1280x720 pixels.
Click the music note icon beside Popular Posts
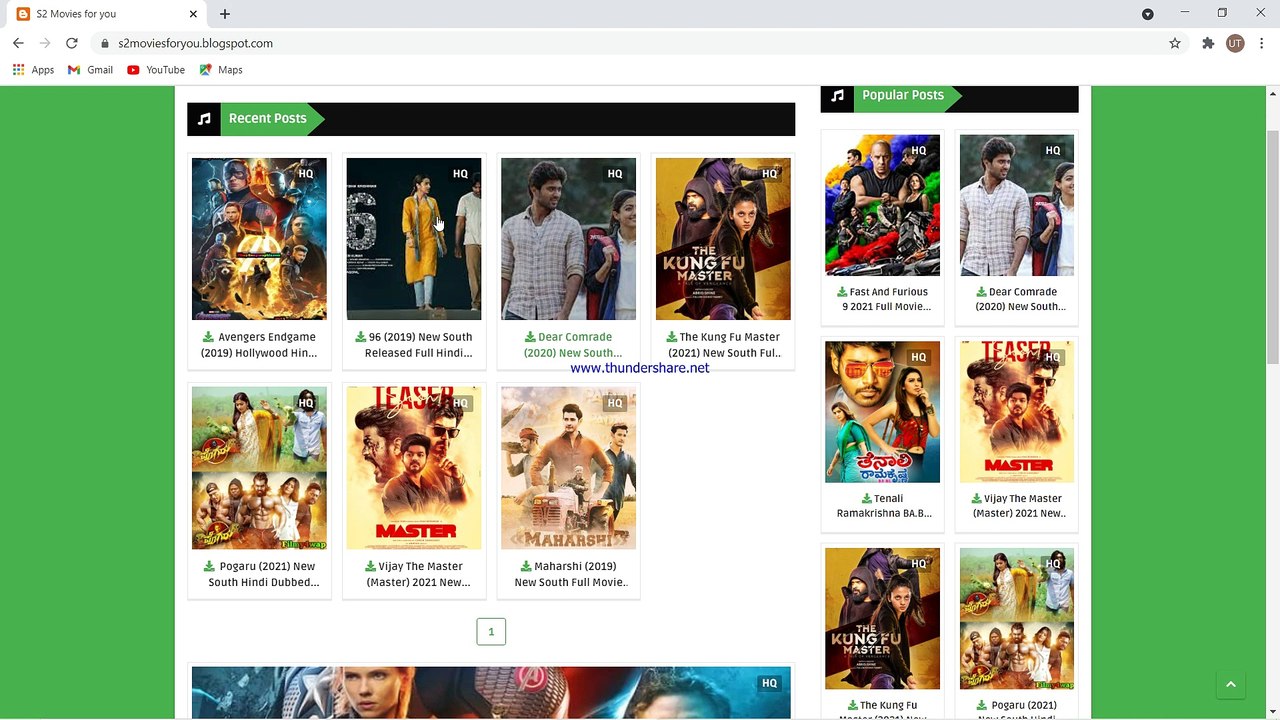[x=837, y=96]
